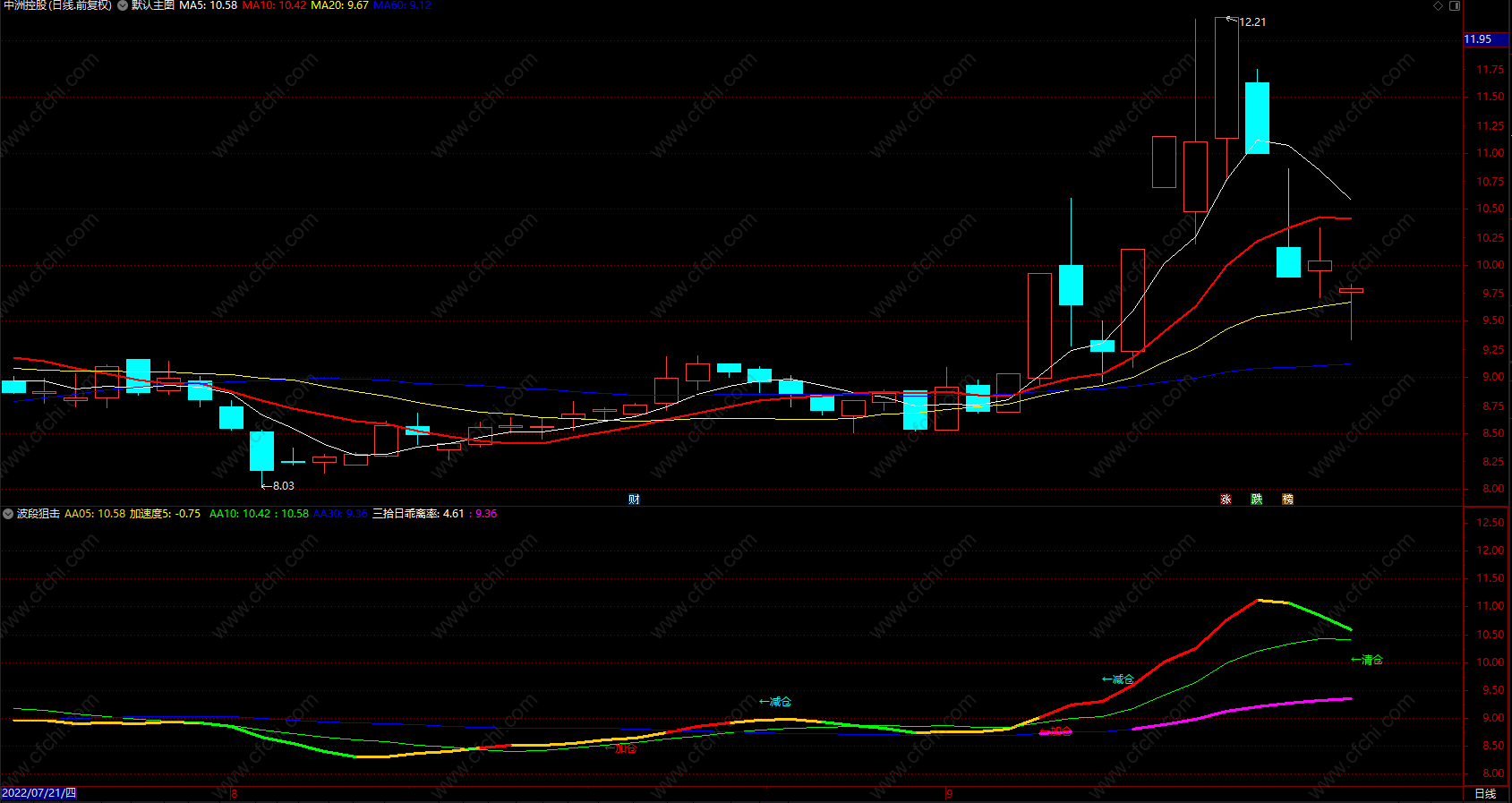Expand the main chart indicator dropdown arrow
Viewport: 1512px width, 803px height.
click(123, 5)
